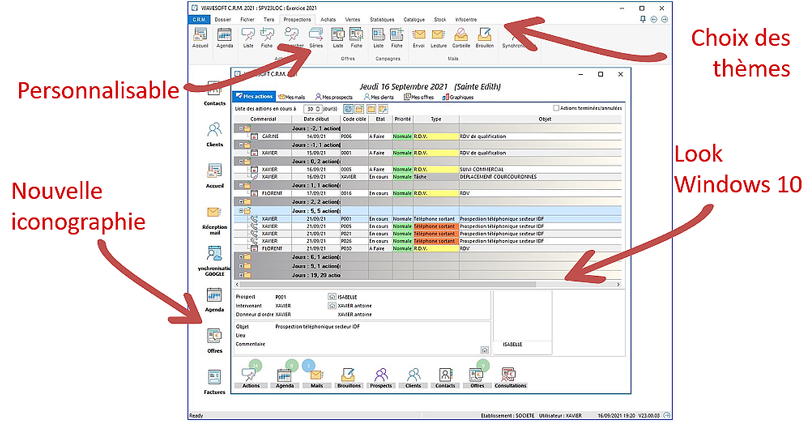Open Factures in the left sidebar
Viewport: 810px width, 422px height.
point(214,380)
